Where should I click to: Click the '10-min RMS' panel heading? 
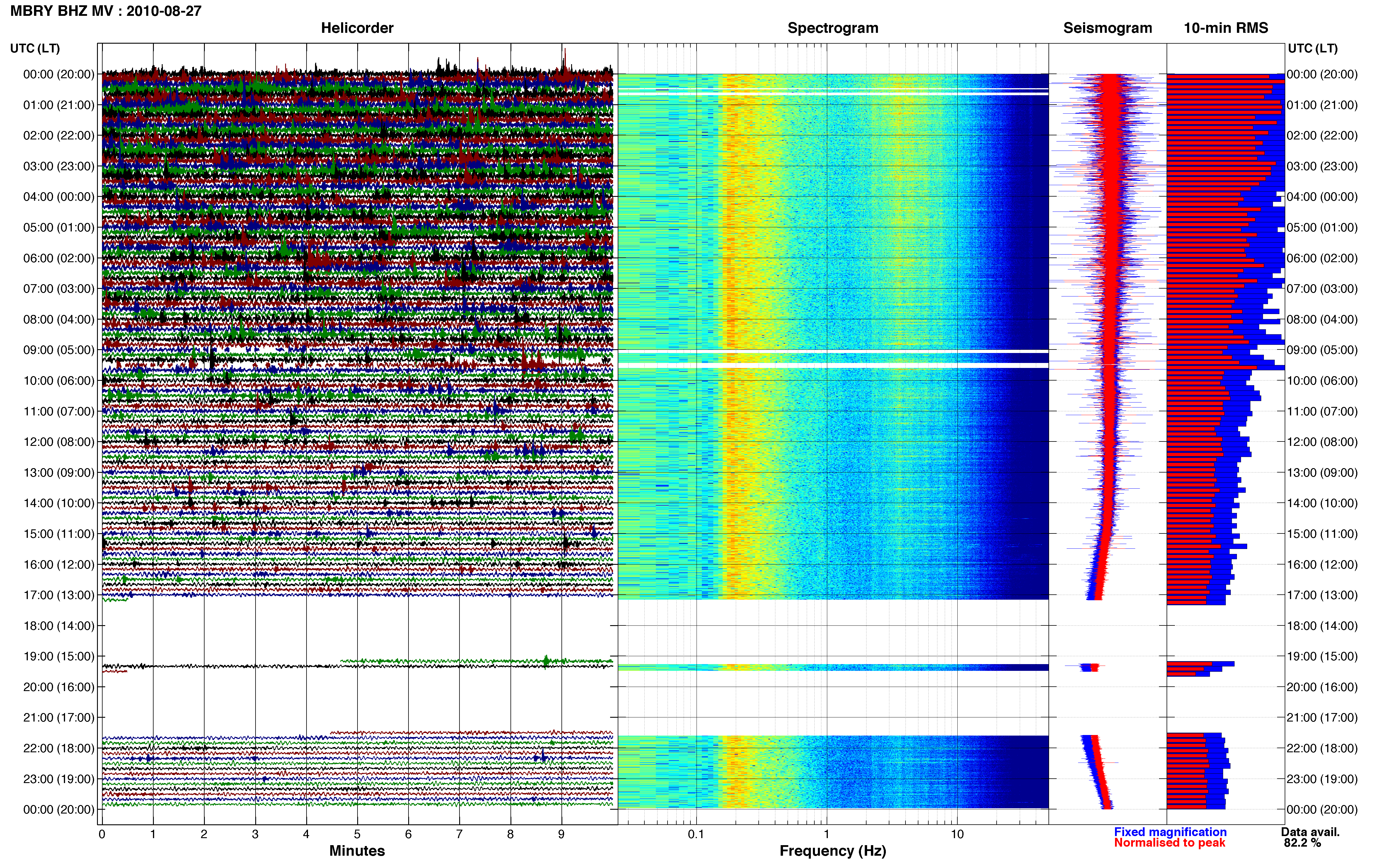1226,28
